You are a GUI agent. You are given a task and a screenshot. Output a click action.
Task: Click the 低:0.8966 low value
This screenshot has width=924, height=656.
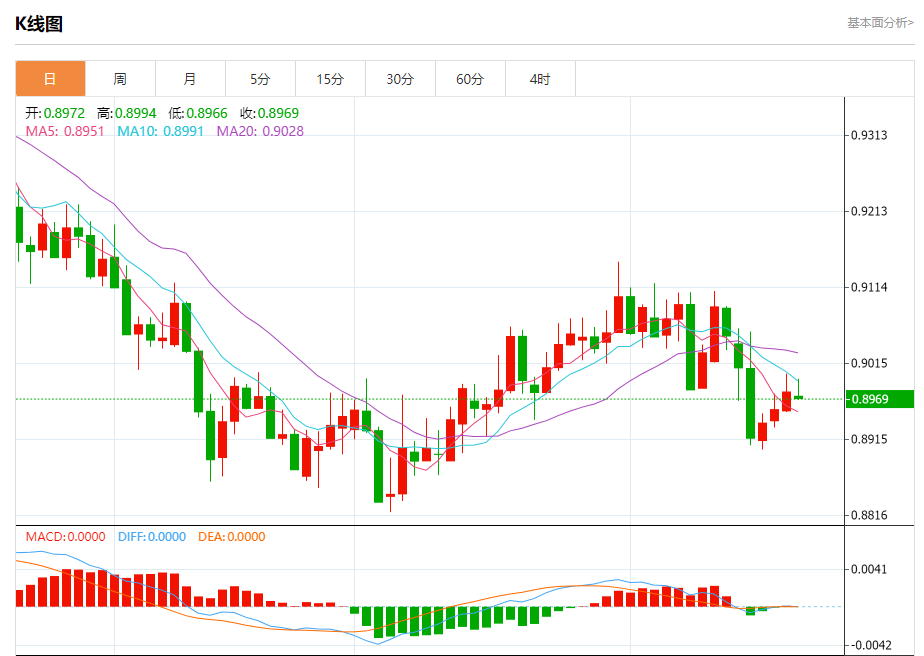(x=198, y=113)
